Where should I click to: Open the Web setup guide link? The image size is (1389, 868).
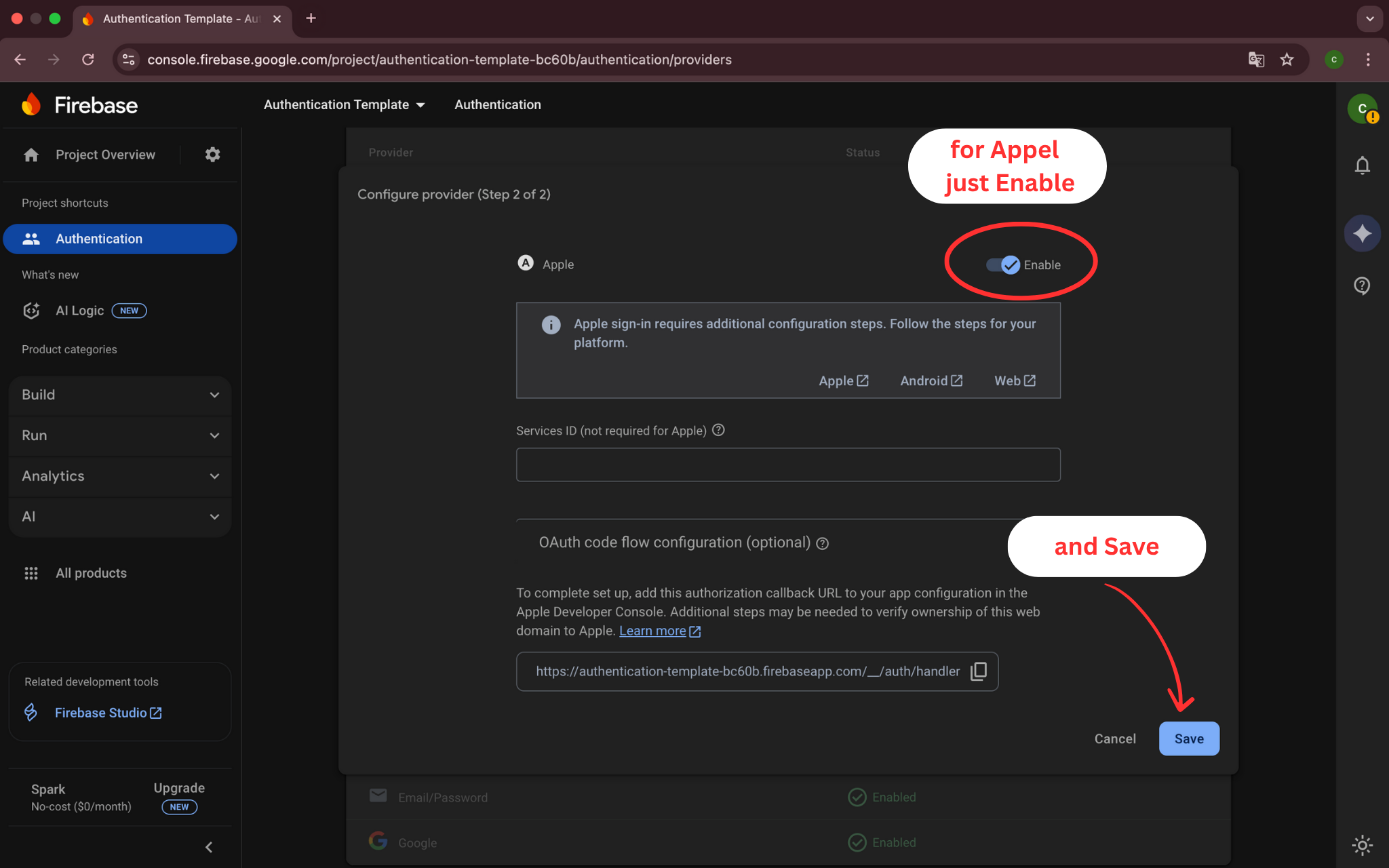[1014, 380]
